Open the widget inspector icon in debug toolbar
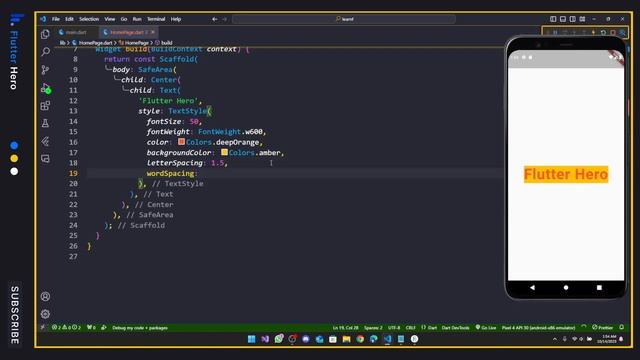The width and height of the screenshot is (640, 360). [622, 32]
